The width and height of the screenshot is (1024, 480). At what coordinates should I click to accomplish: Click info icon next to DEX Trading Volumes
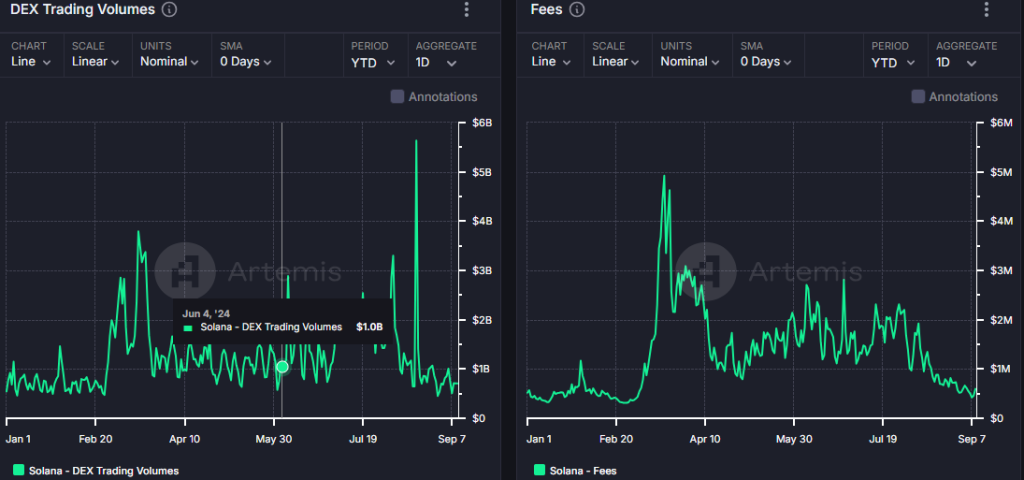click(x=169, y=10)
